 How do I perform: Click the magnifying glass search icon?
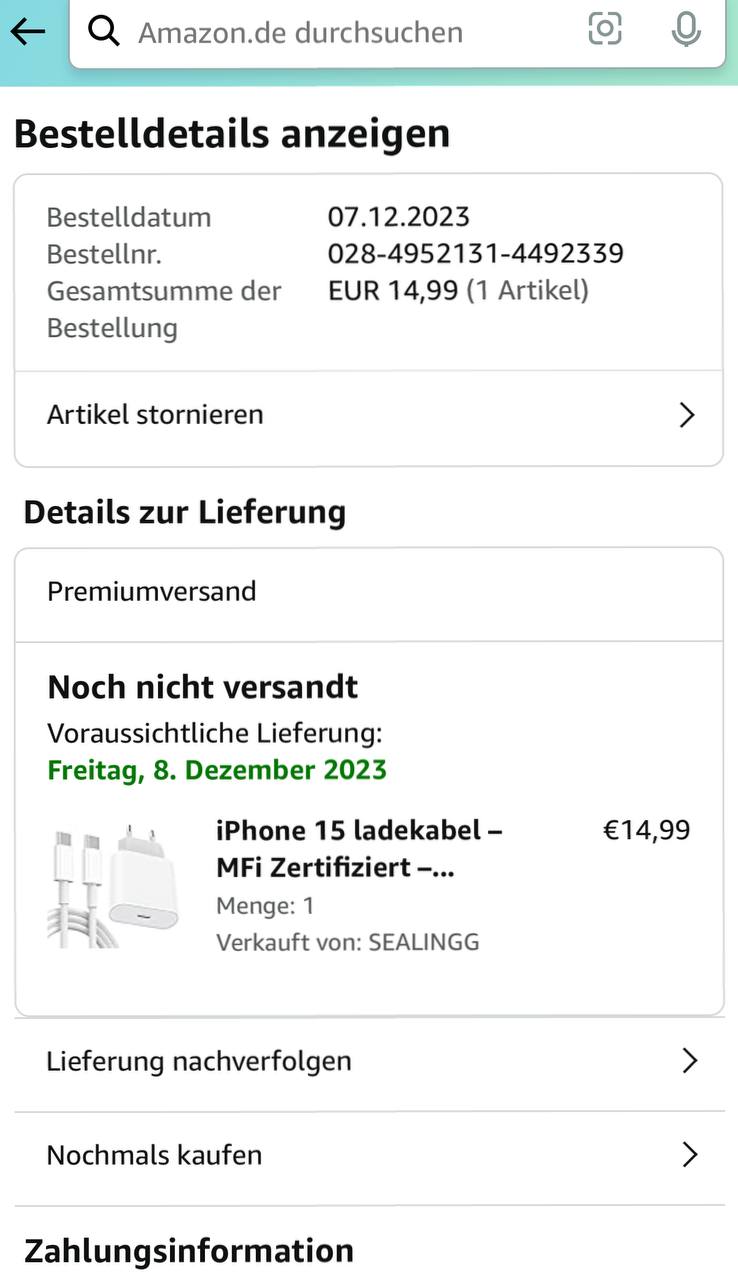[103, 32]
